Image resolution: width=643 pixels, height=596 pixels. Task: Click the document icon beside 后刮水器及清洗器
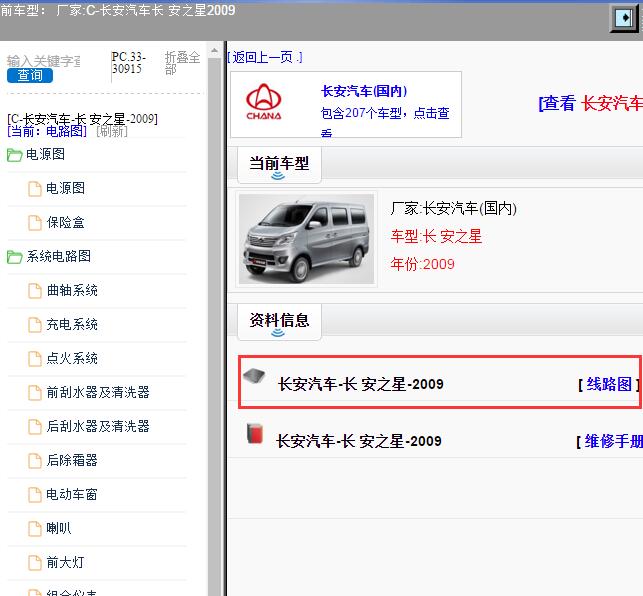tap(35, 427)
